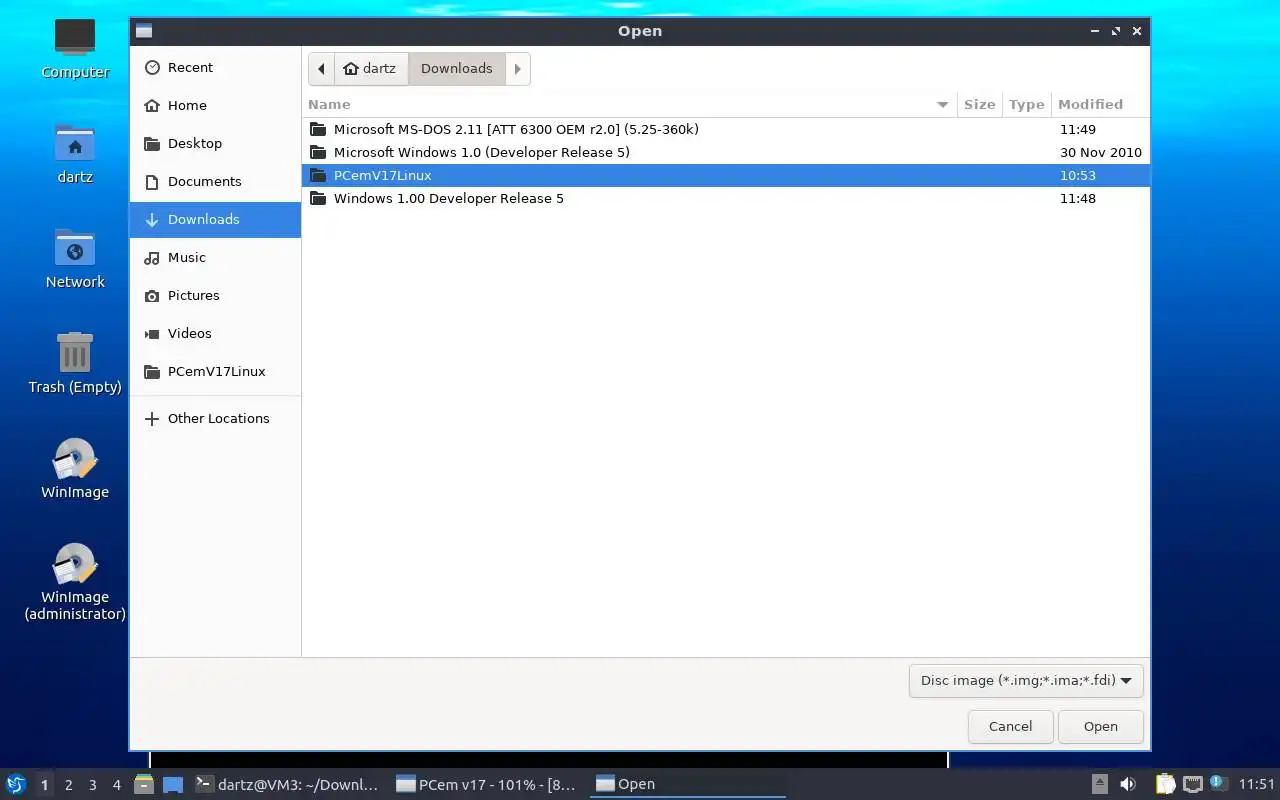Viewport: 1280px width, 800px height.
Task: Select Downloads in the sidebar
Action: pos(215,219)
